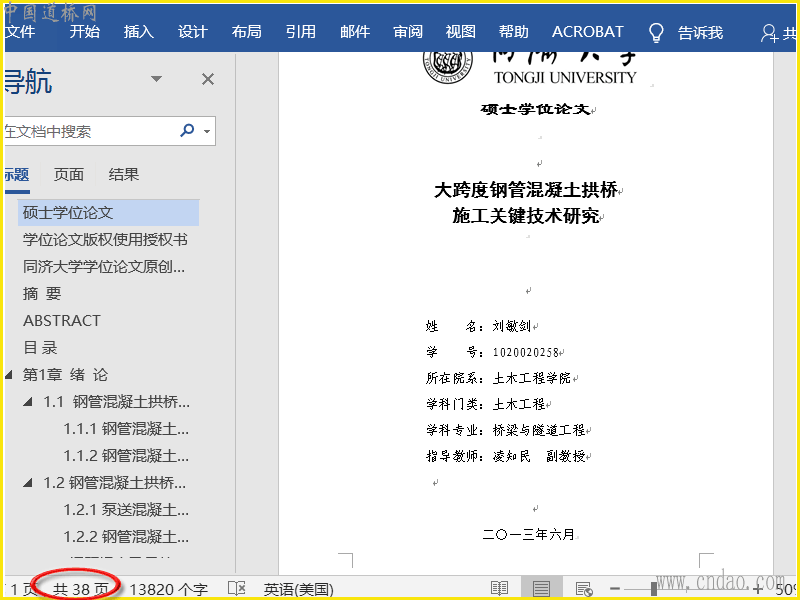Go to the 第1章 绪 论 heading
Screen dimensions: 800x600
tap(65, 375)
